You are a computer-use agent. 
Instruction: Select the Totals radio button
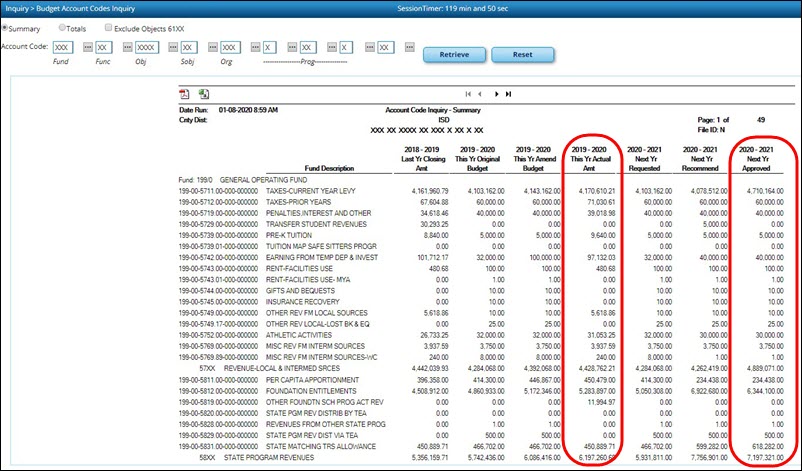[x=63, y=28]
